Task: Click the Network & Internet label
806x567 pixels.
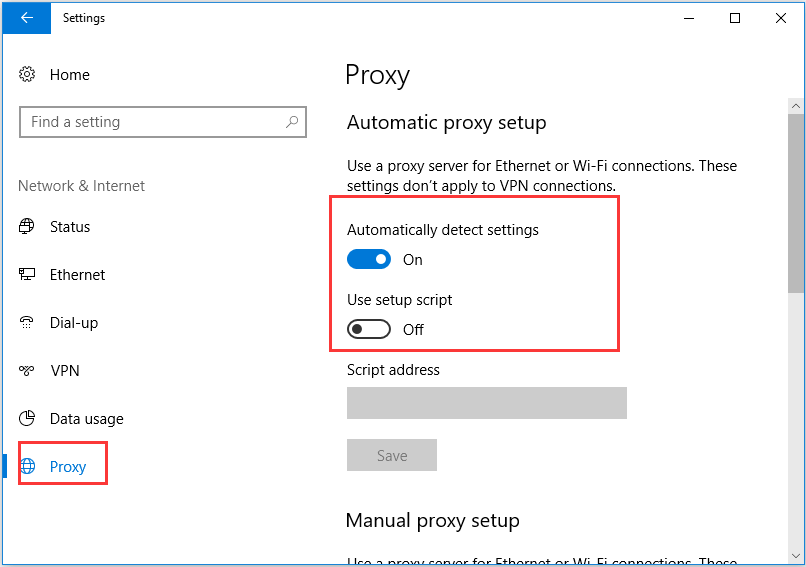Action: click(81, 186)
